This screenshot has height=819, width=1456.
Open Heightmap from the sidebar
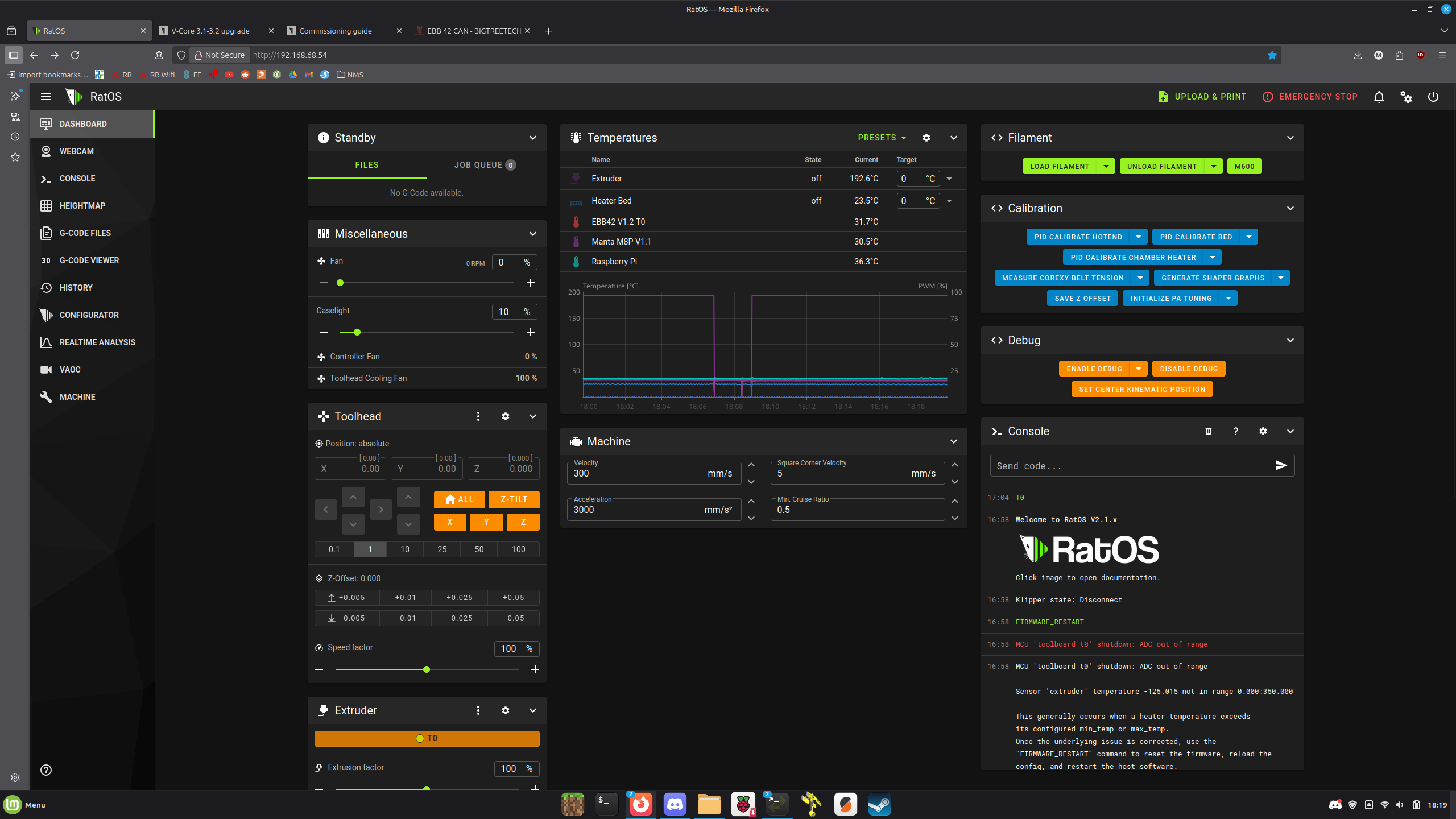tap(82, 206)
